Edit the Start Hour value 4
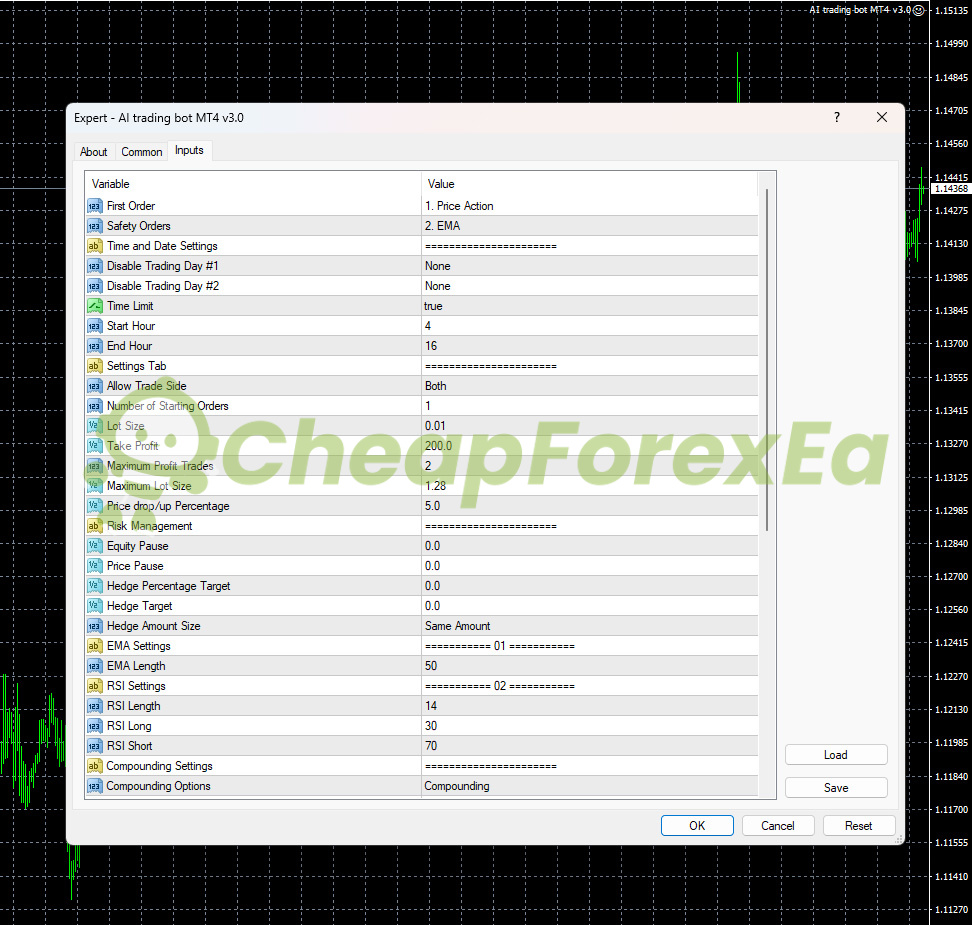972x925 pixels. pos(589,326)
